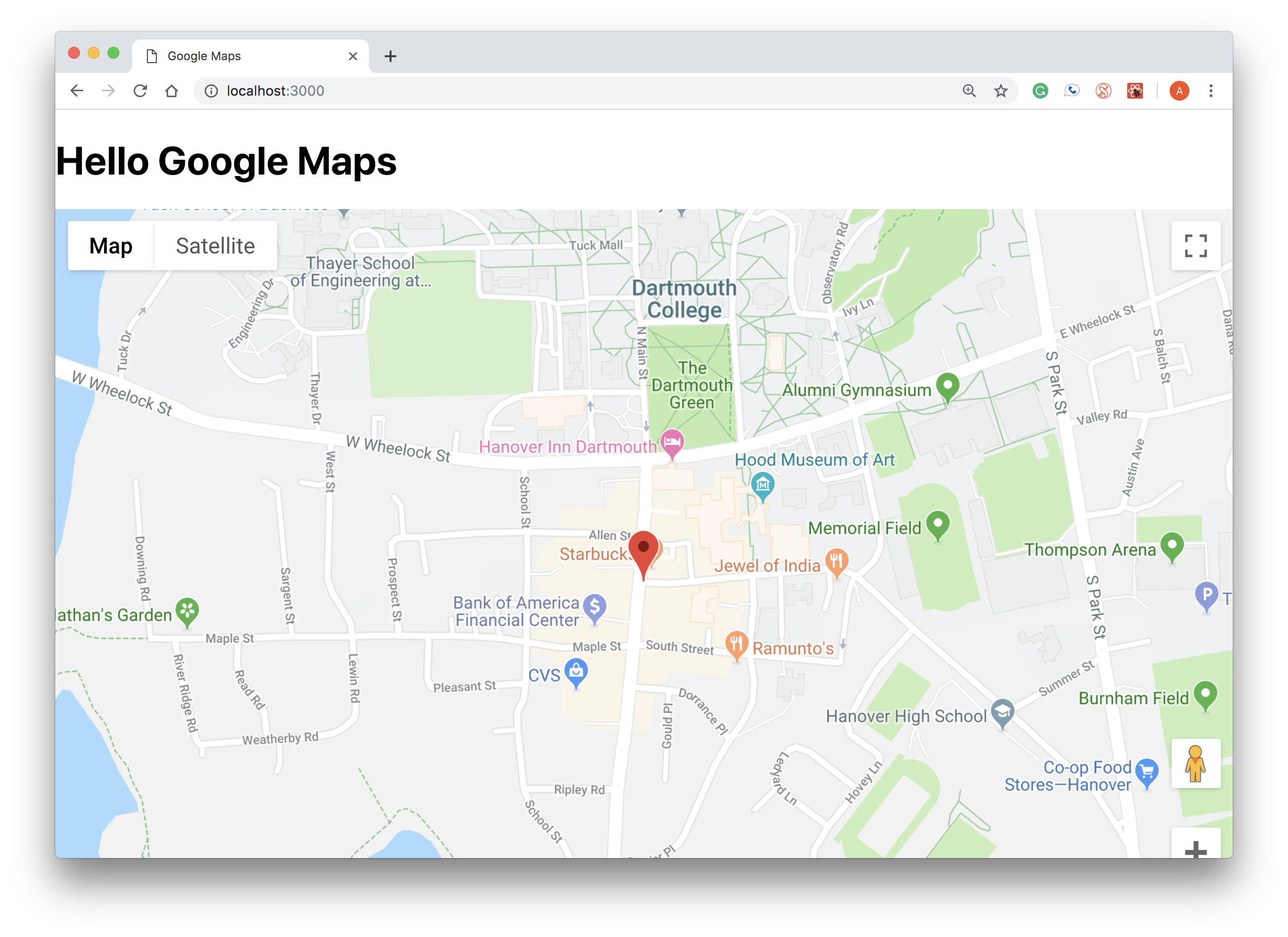Switch map to Satellite view

(215, 246)
